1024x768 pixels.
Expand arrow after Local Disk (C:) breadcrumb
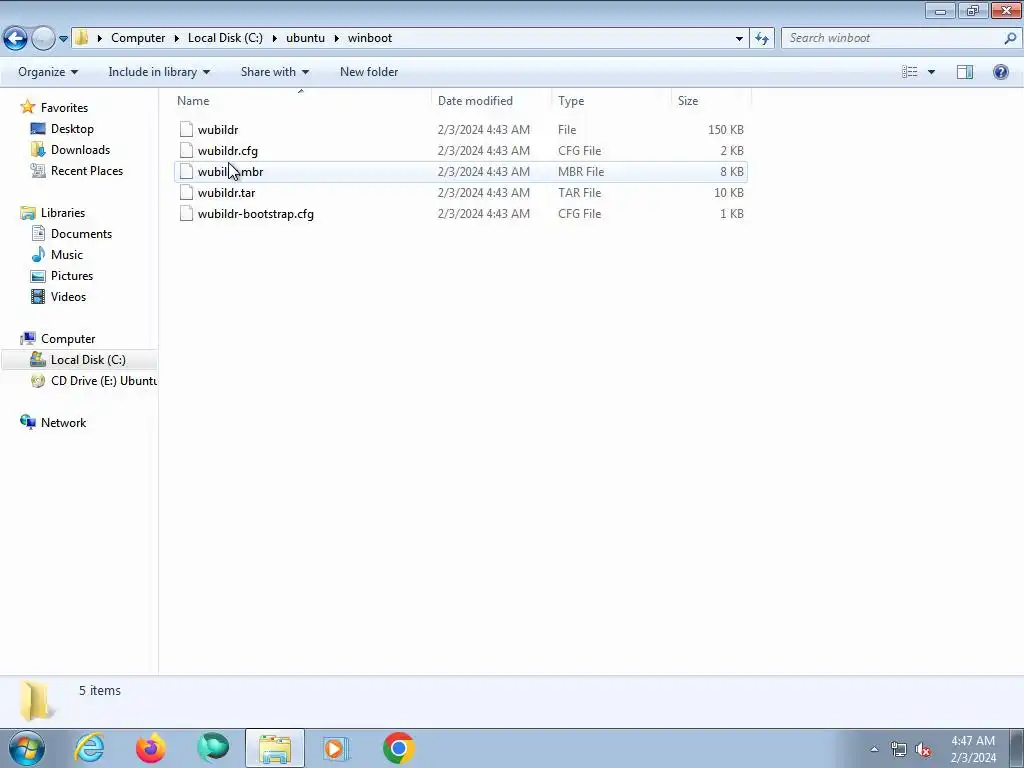click(x=274, y=38)
